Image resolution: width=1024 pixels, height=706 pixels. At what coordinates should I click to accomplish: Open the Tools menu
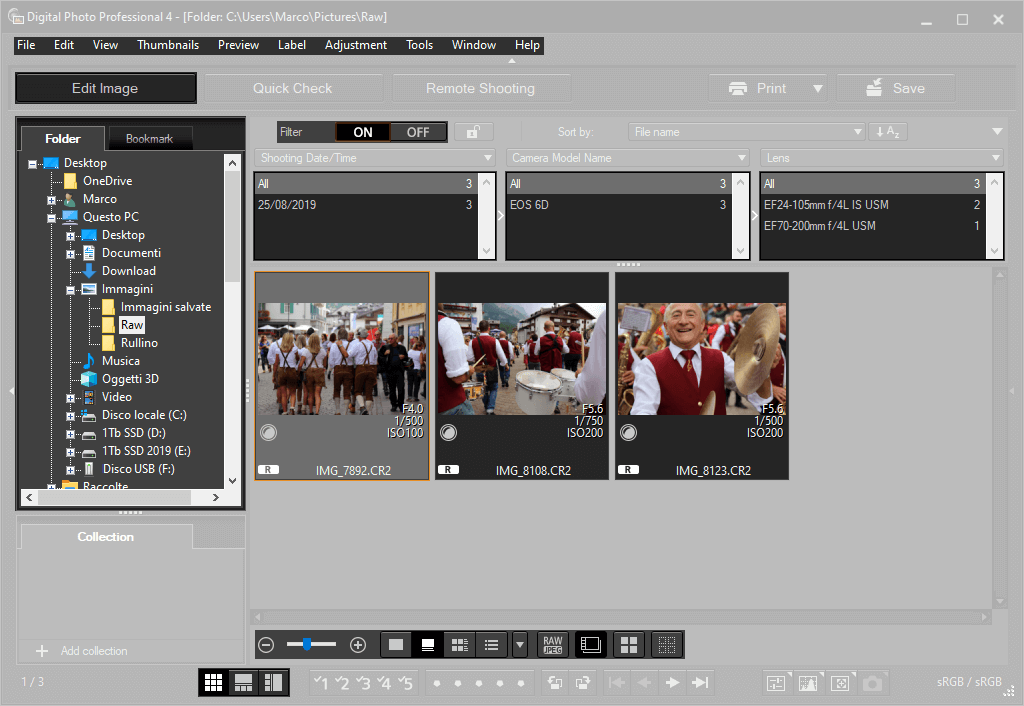(x=419, y=45)
